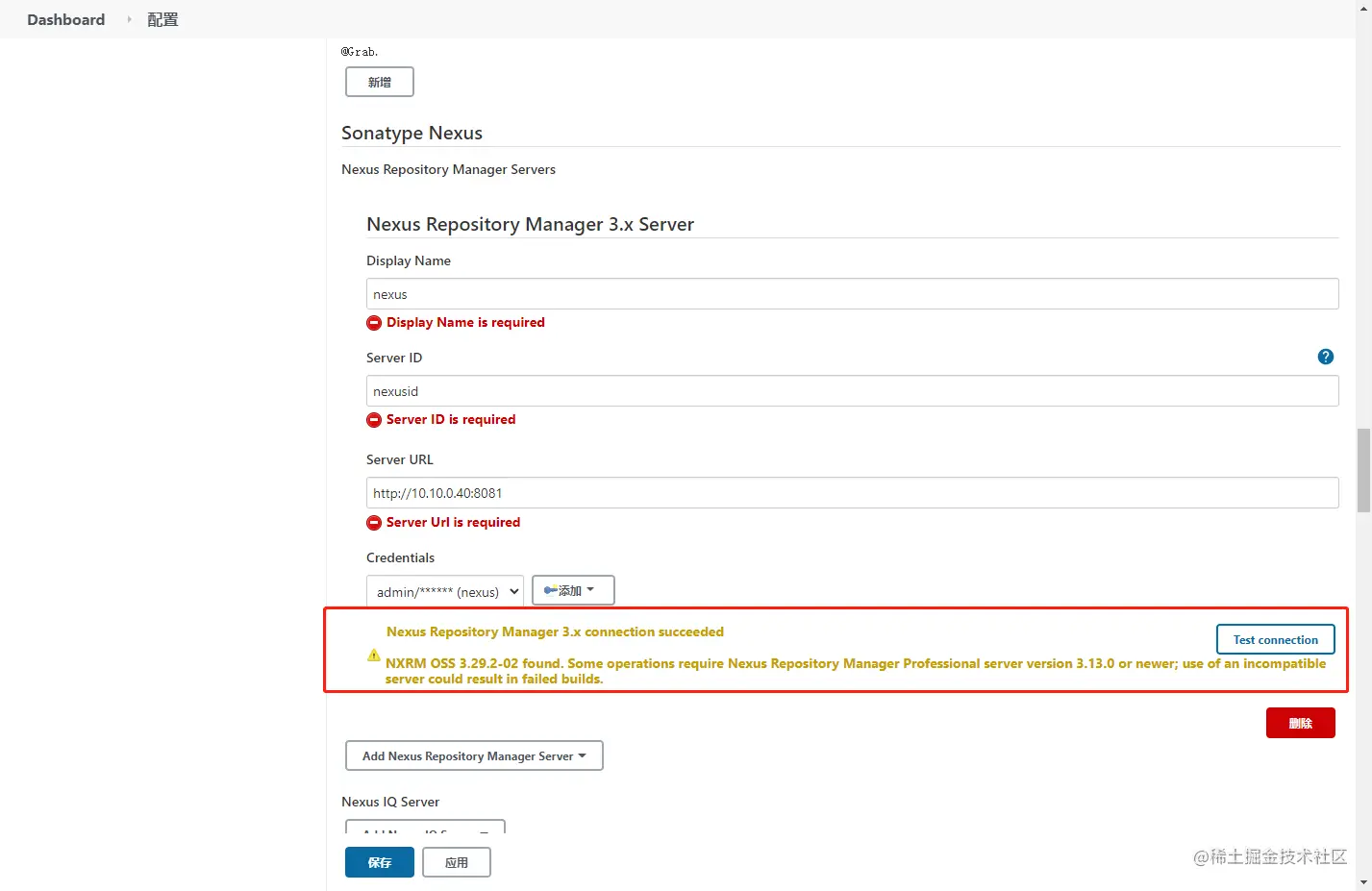
Task: Click the 'Nexus IQ Server' label
Action: pyautogui.click(x=390, y=802)
